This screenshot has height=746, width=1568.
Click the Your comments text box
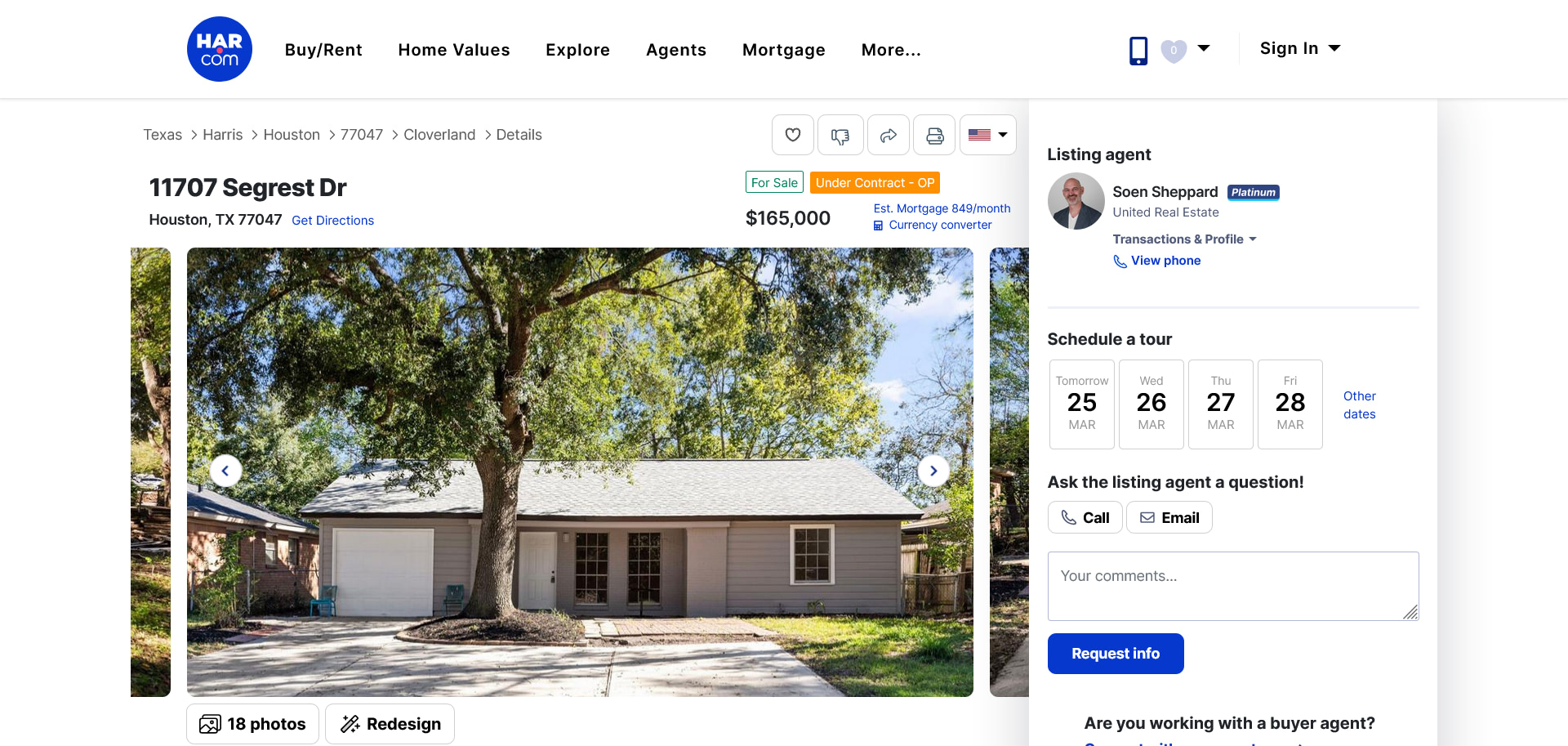point(1233,586)
